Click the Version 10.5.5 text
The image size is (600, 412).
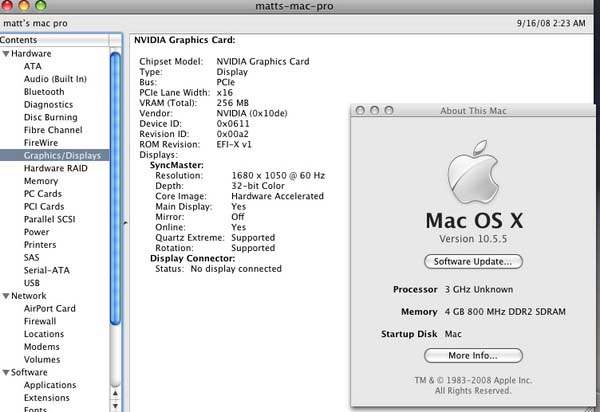pos(473,240)
